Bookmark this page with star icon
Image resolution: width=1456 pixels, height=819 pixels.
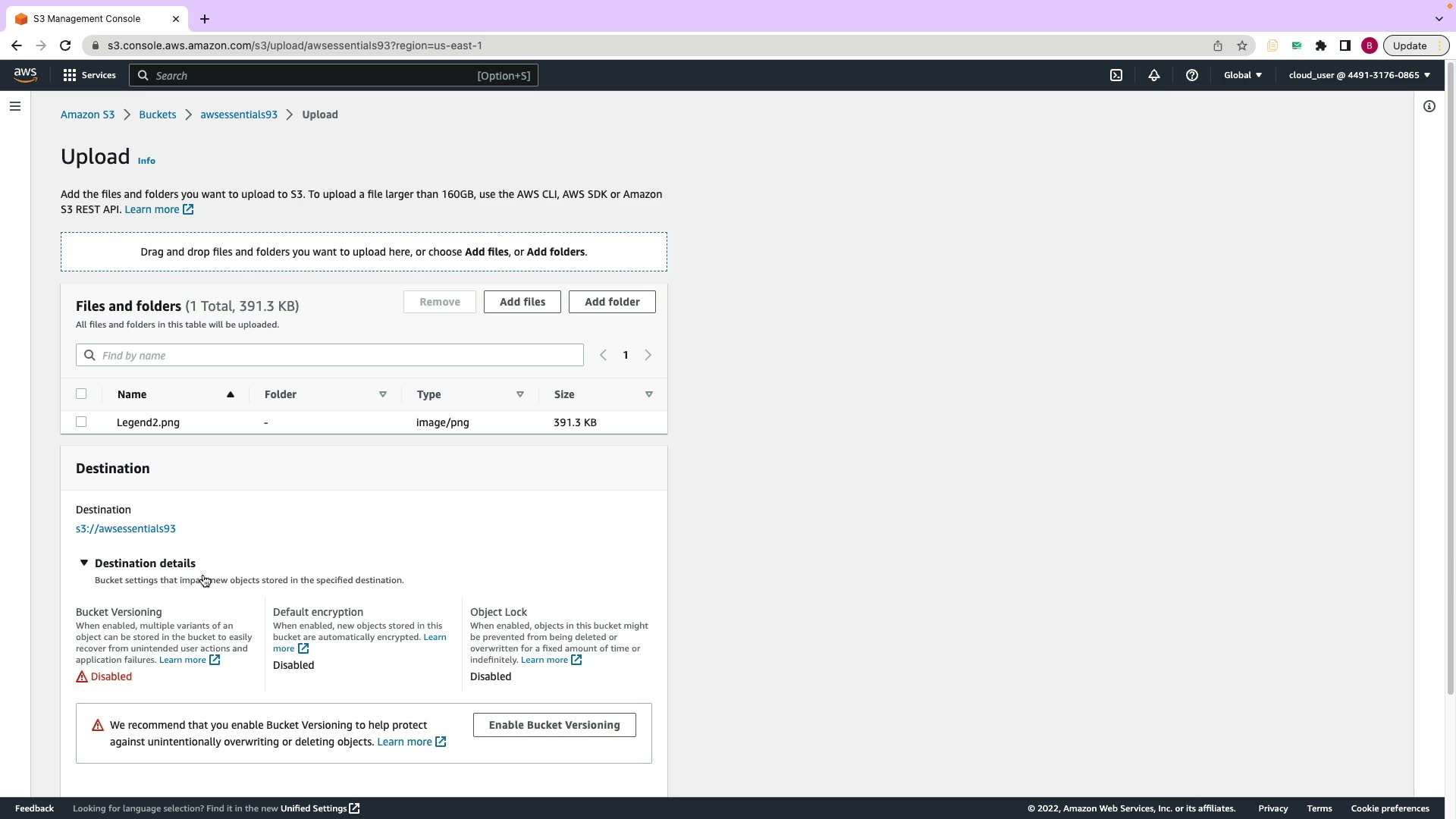tap(1241, 45)
